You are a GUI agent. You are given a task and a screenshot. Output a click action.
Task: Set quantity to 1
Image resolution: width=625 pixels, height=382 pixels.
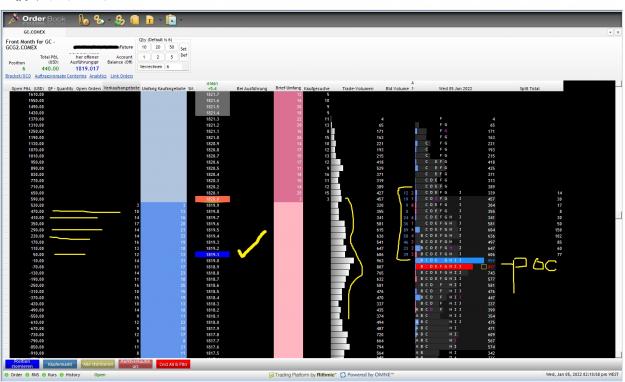tap(144, 57)
